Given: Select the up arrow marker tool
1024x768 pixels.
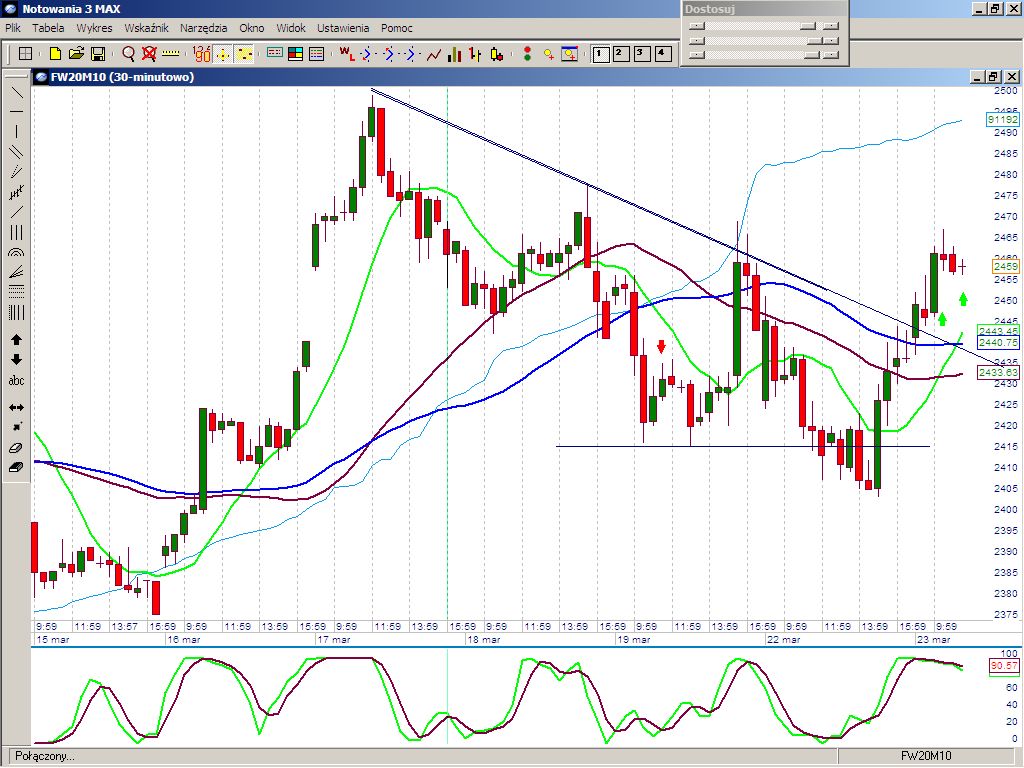Looking at the screenshot, I should click(x=16, y=340).
